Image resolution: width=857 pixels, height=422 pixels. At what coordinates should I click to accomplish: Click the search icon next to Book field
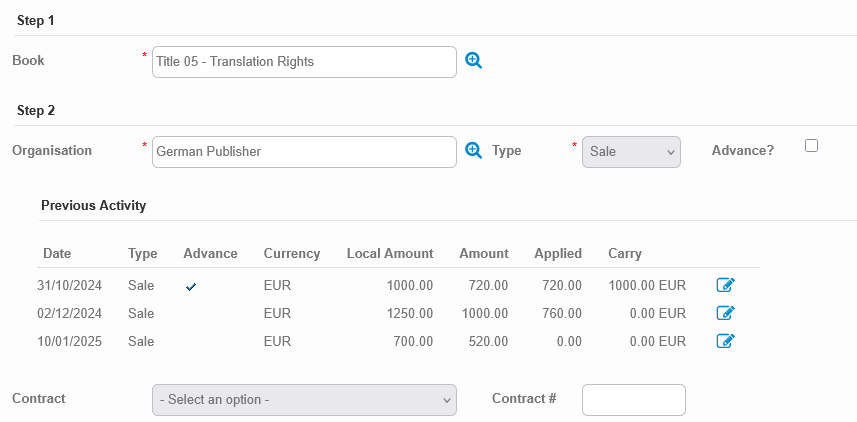click(x=474, y=61)
